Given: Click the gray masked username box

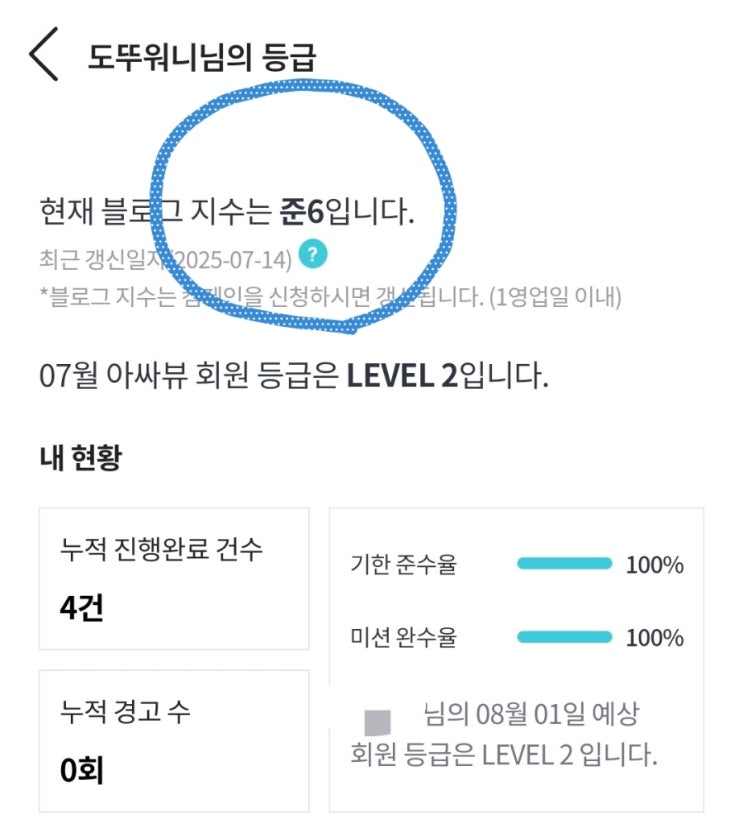Looking at the screenshot, I should [377, 720].
